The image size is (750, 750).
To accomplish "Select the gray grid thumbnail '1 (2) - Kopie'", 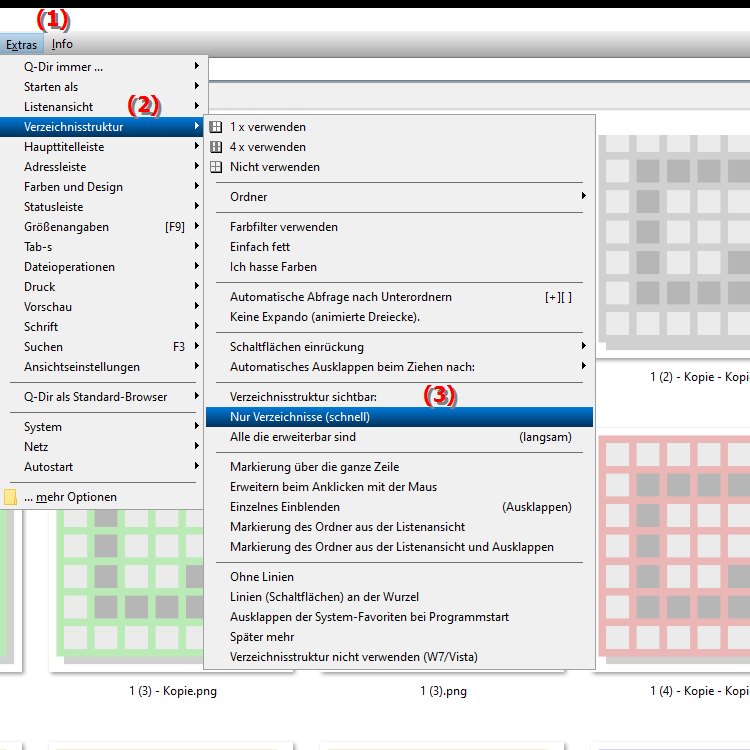I will point(674,242).
